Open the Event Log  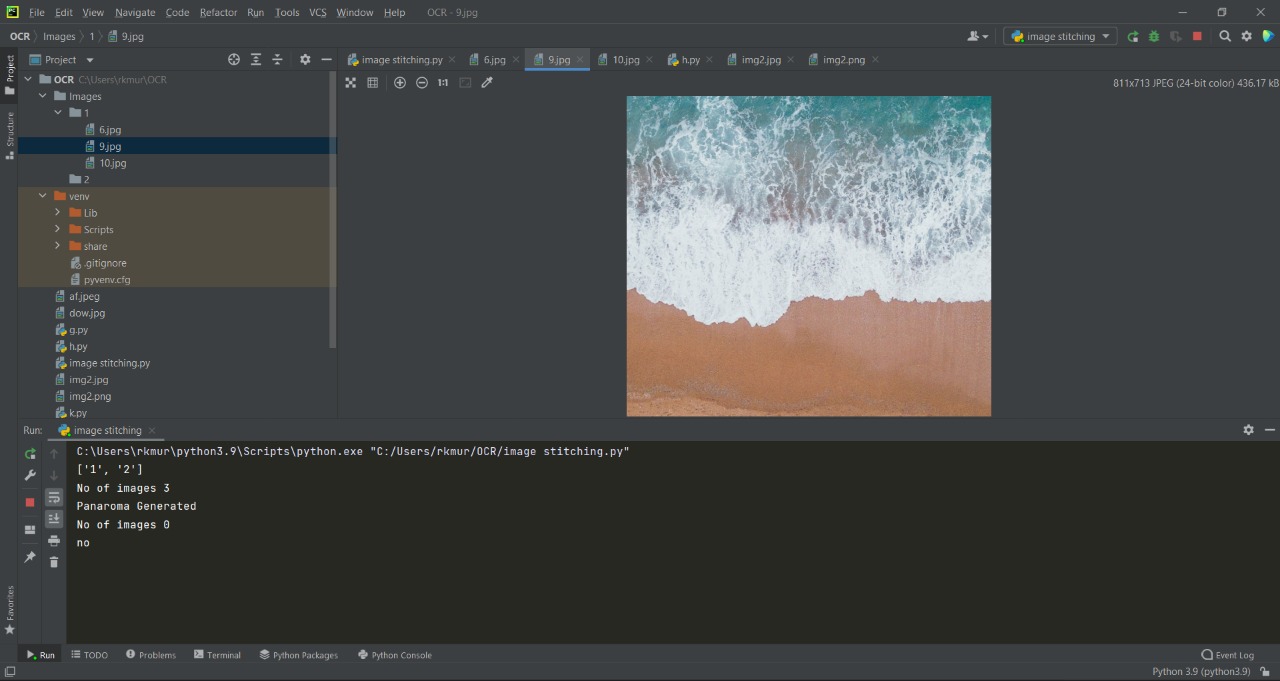pyautogui.click(x=1228, y=655)
